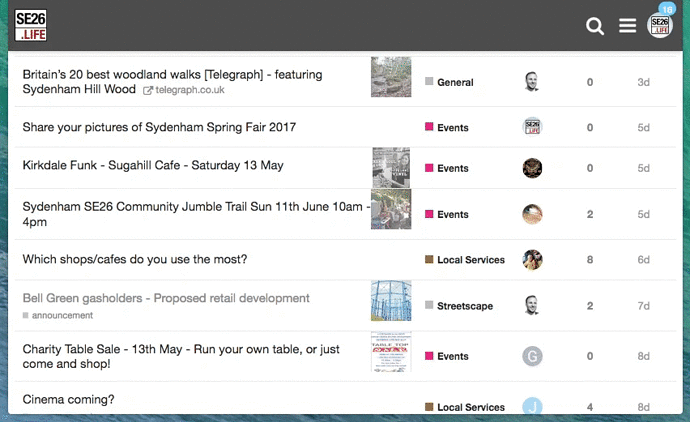
Task: Click the announcement tag
Action: 62,316
